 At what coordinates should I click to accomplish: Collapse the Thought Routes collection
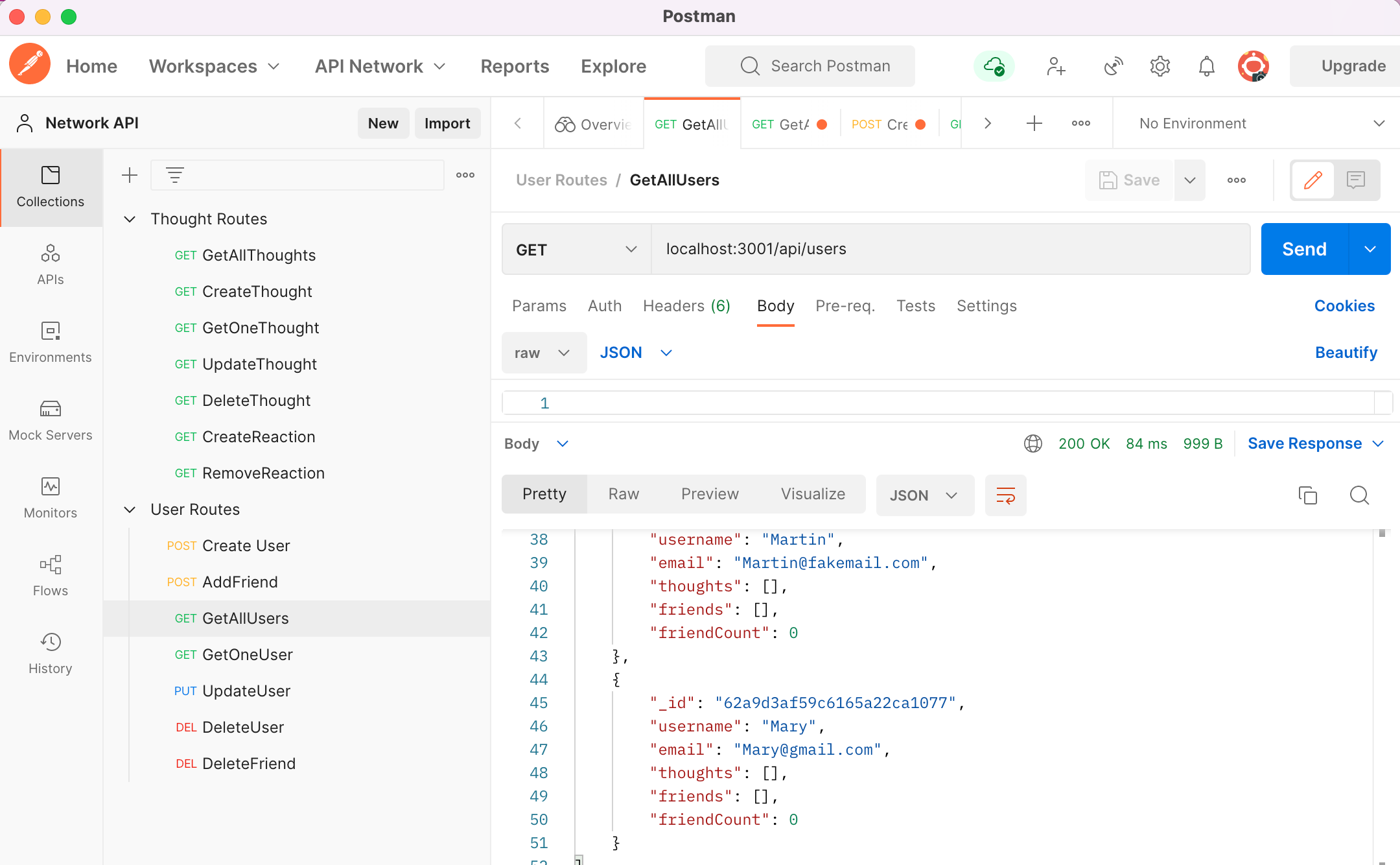[130, 219]
